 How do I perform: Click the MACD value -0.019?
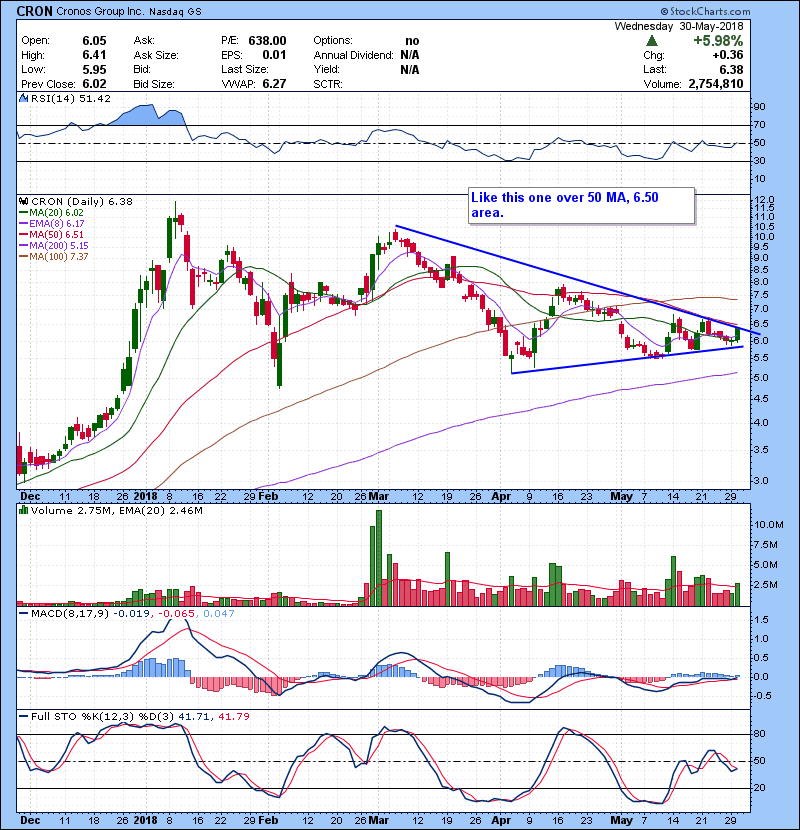coord(132,614)
